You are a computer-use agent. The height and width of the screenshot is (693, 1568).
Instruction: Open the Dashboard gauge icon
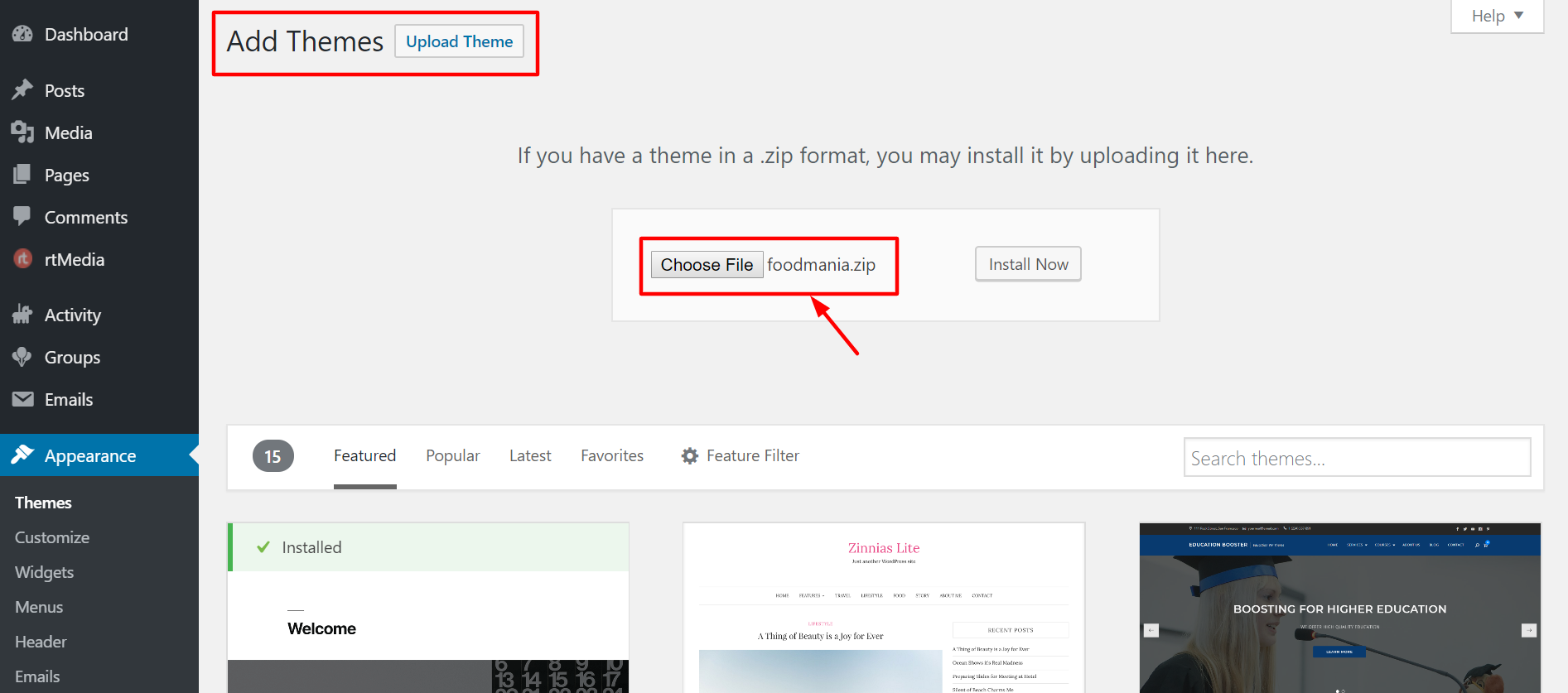[x=22, y=34]
